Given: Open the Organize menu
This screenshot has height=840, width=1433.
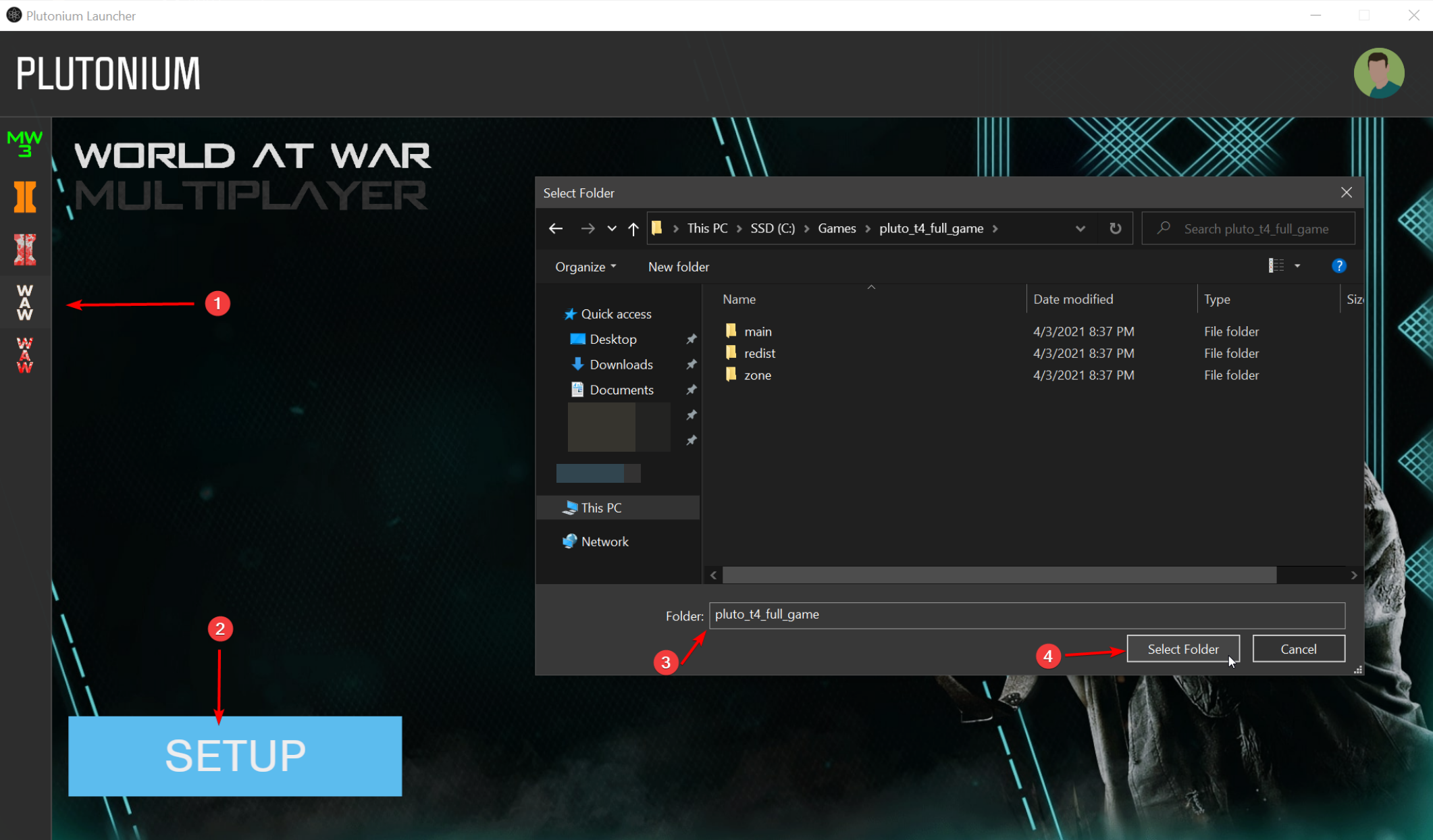Looking at the screenshot, I should (585, 267).
